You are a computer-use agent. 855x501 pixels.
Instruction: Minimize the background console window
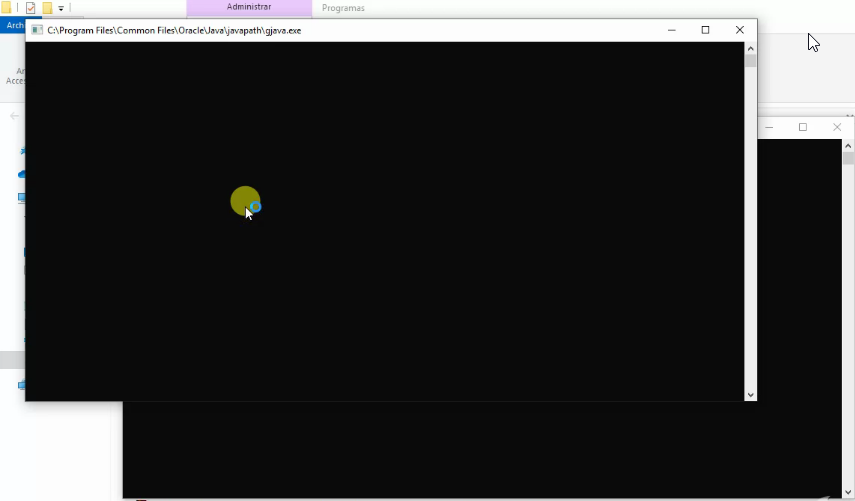769,127
